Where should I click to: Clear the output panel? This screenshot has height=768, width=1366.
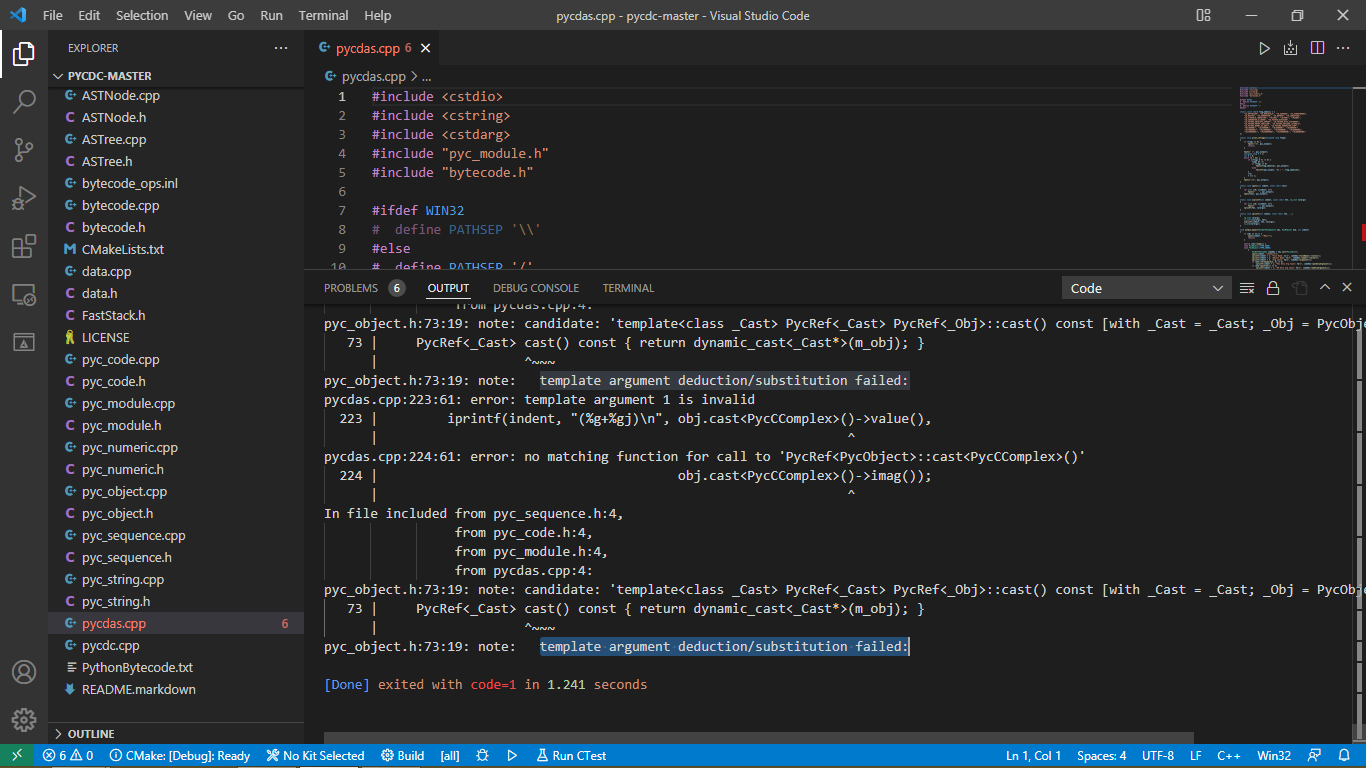1247,288
